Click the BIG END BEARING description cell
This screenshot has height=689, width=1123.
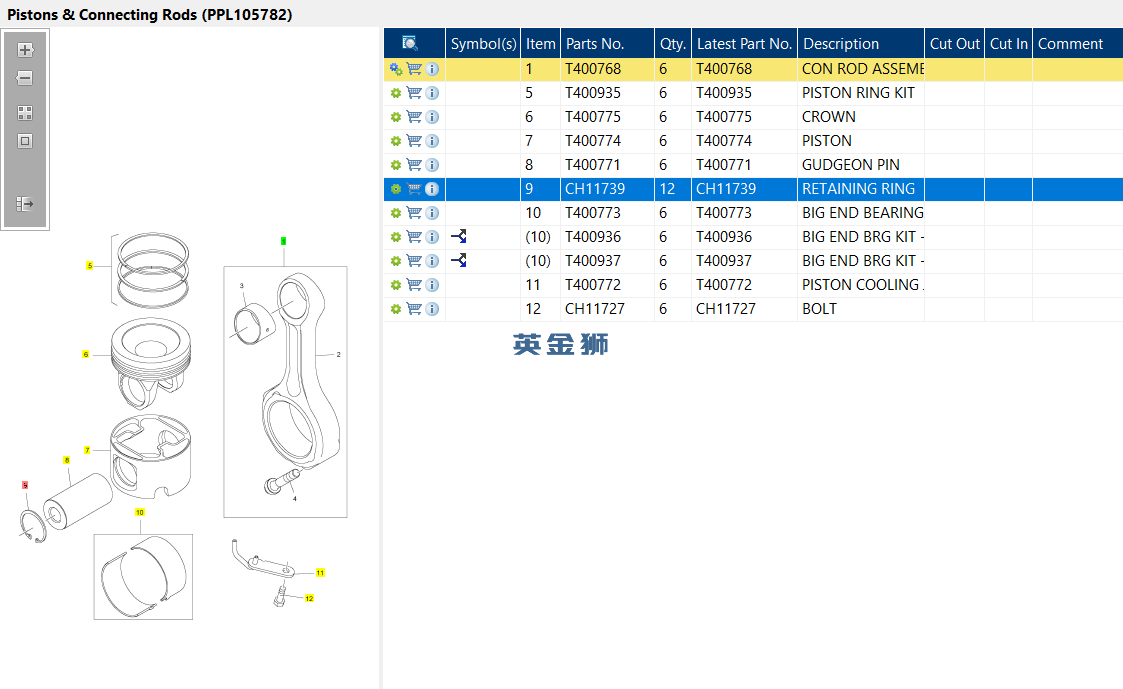tap(861, 213)
